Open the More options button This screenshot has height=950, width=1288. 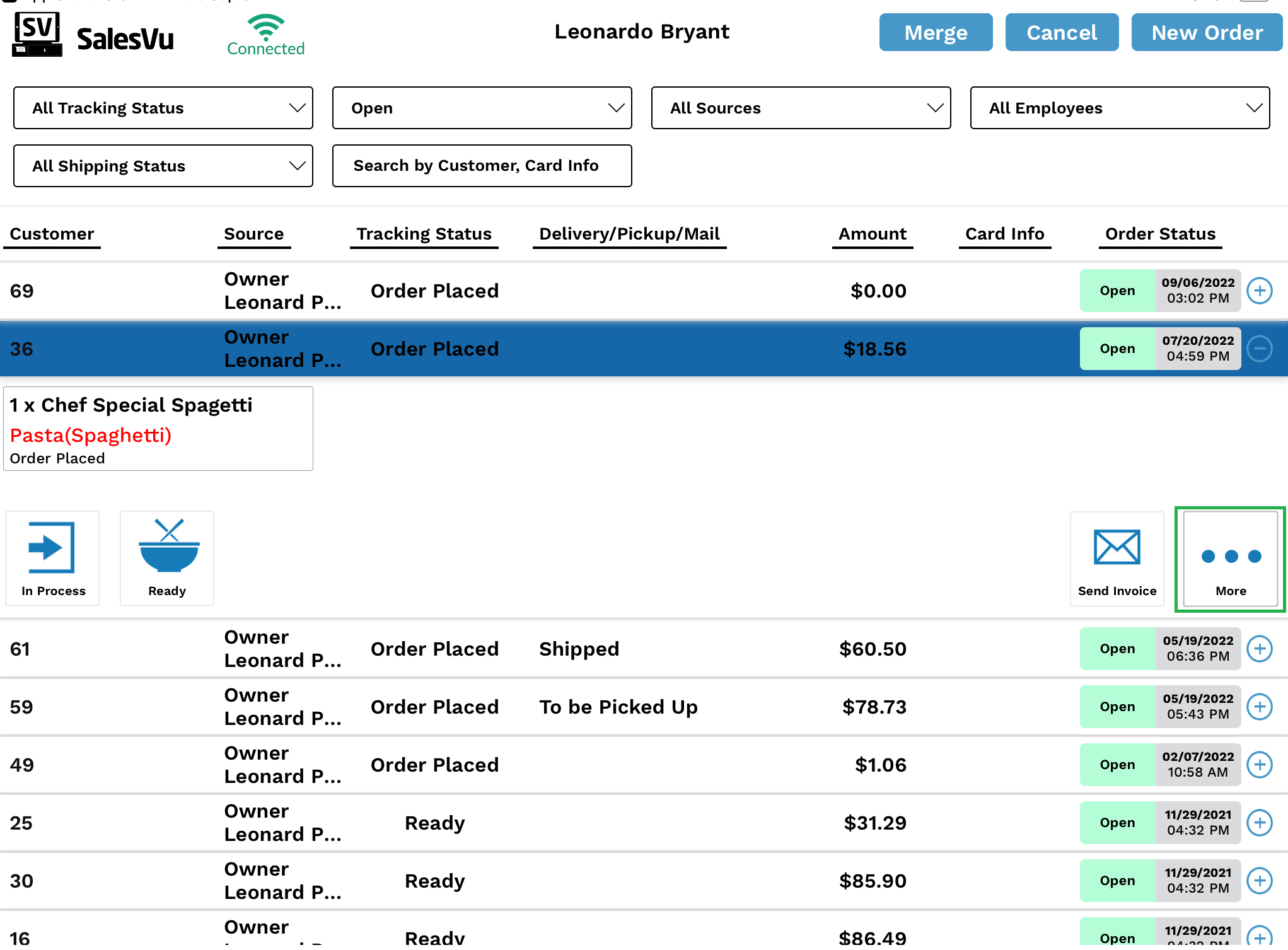coord(1230,559)
